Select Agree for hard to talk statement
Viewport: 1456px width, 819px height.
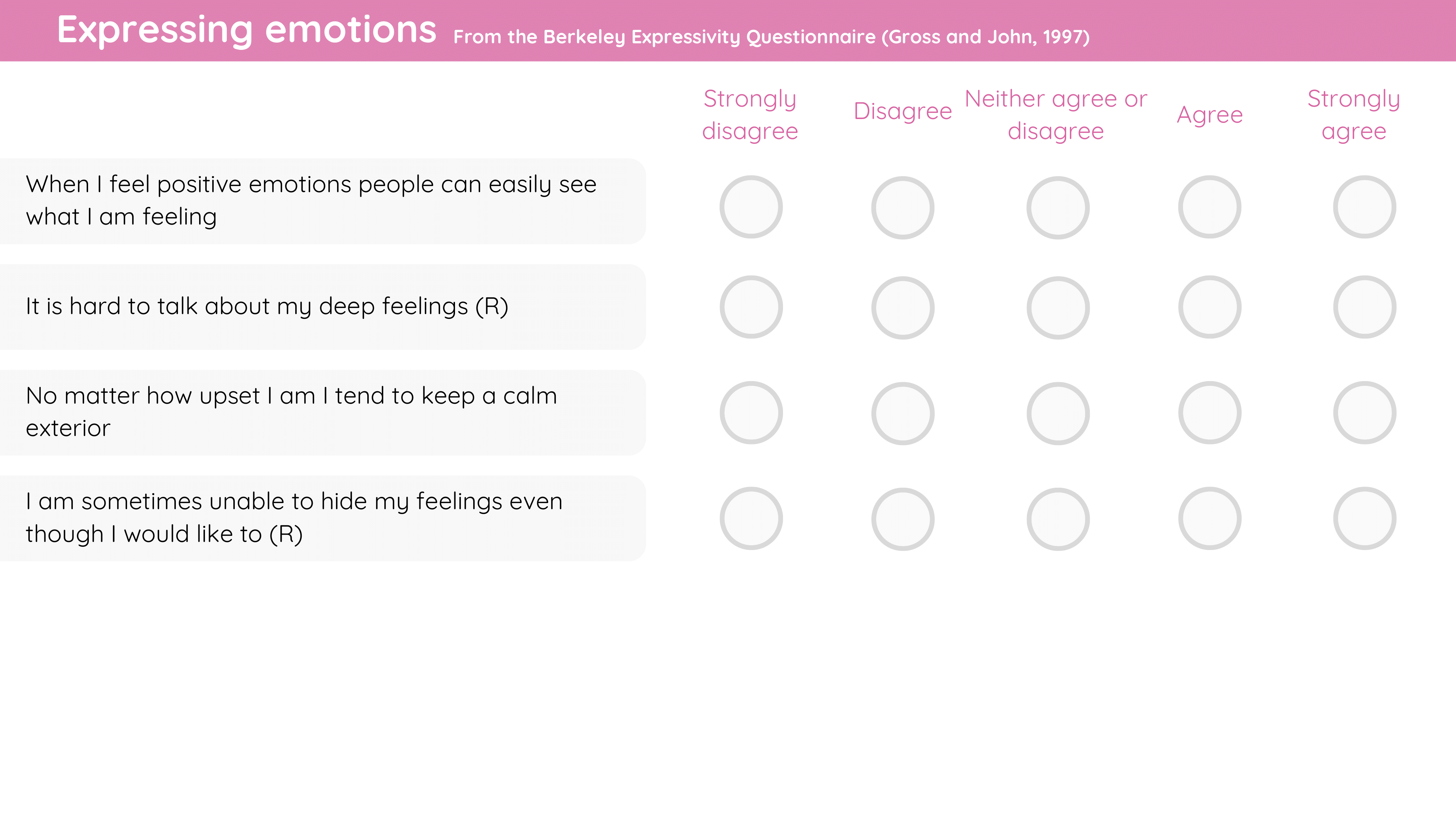point(1210,307)
